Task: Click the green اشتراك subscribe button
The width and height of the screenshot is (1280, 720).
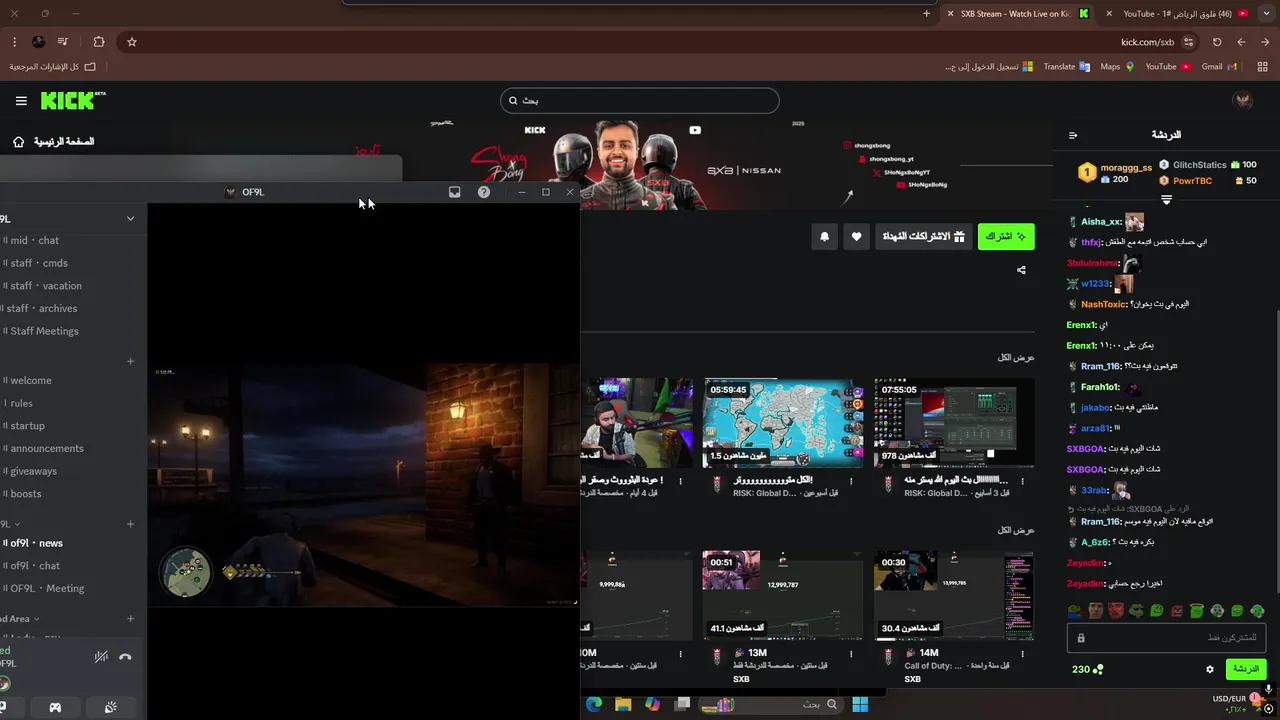Action: [x=1006, y=237]
